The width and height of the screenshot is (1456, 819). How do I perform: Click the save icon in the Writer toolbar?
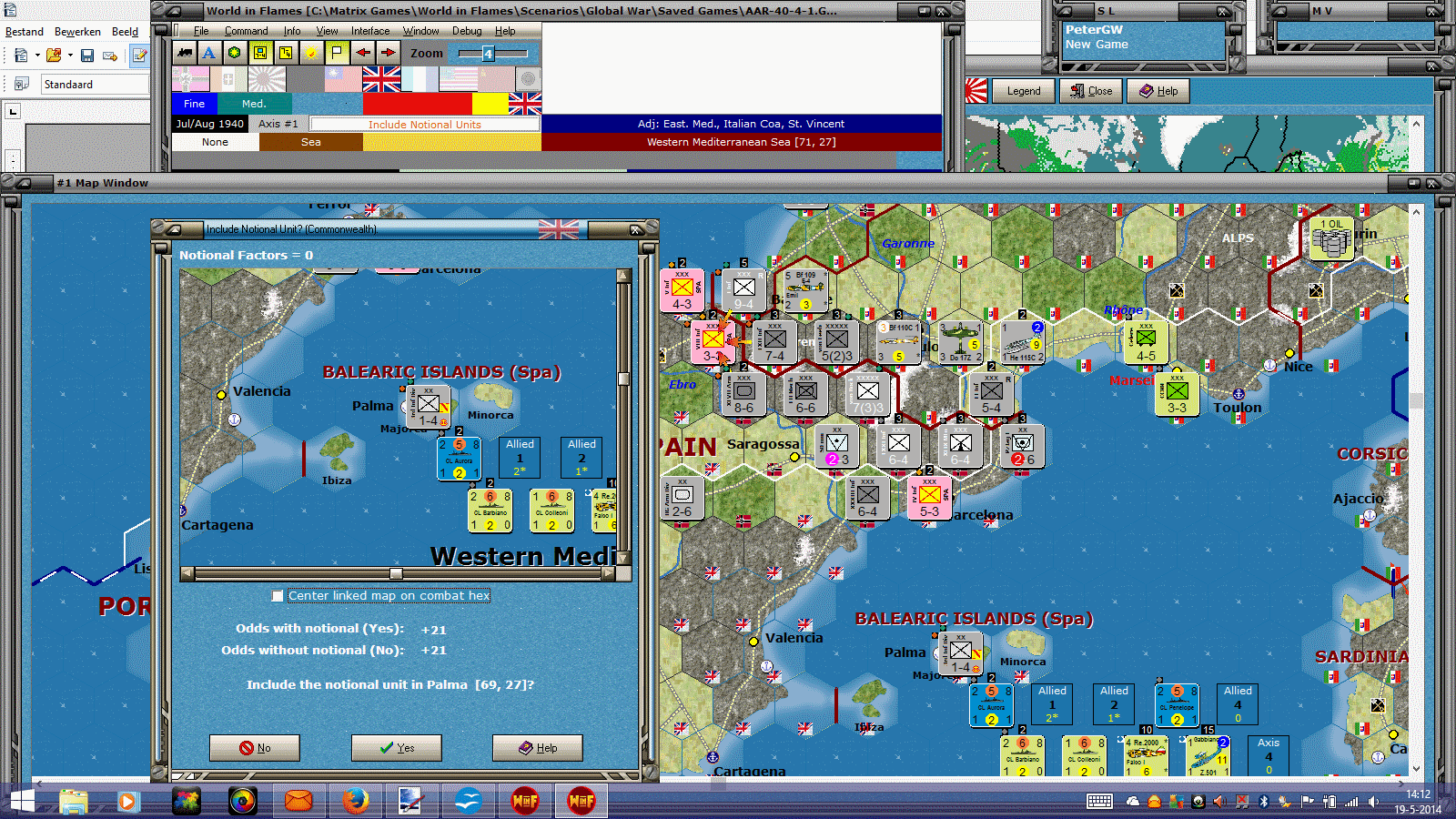pyautogui.click(x=87, y=56)
